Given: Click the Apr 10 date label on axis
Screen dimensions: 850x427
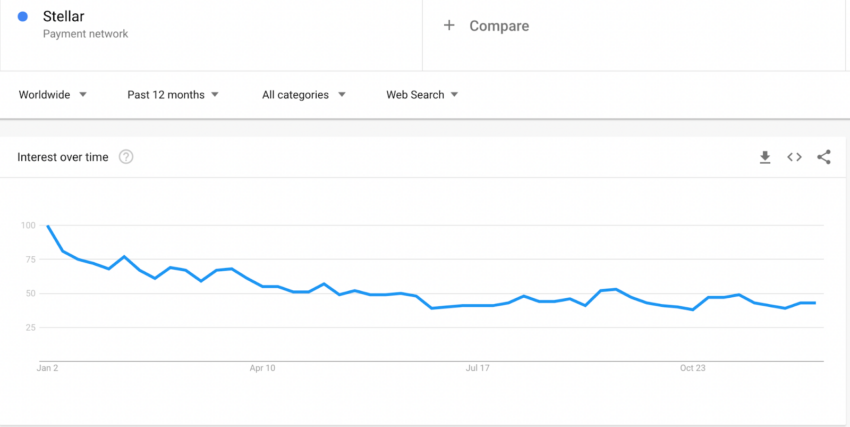Looking at the screenshot, I should [262, 368].
